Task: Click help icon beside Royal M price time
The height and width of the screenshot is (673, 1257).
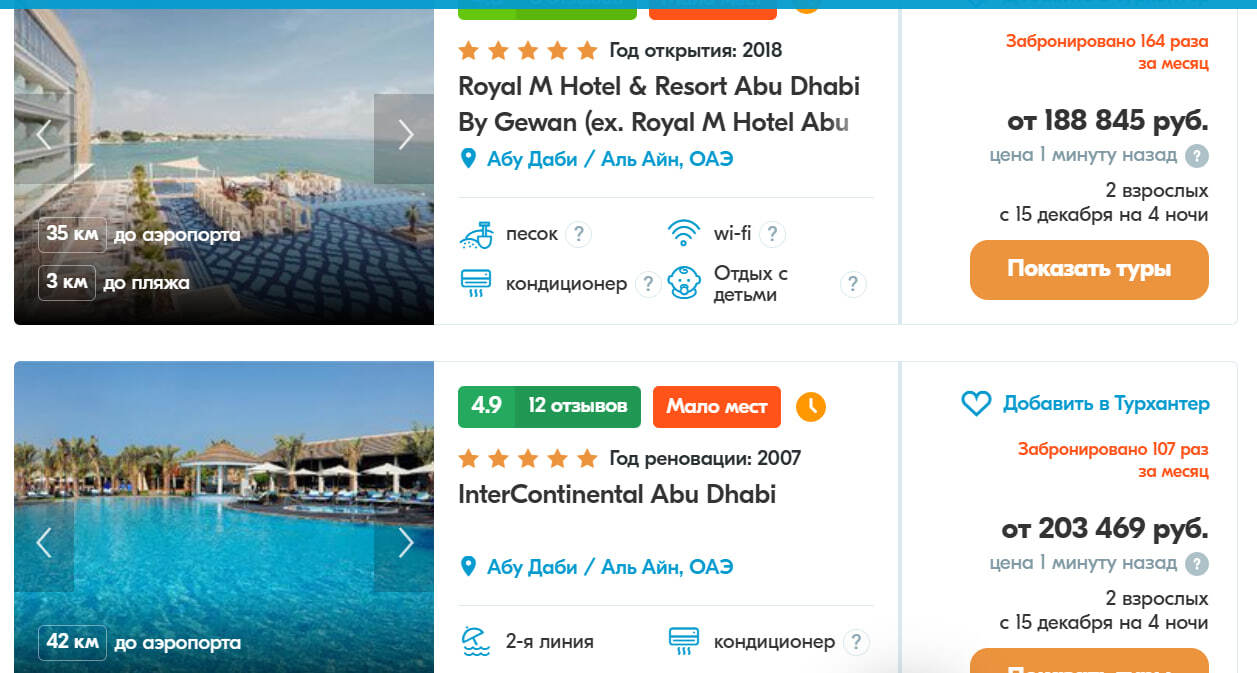Action: coord(1197,156)
